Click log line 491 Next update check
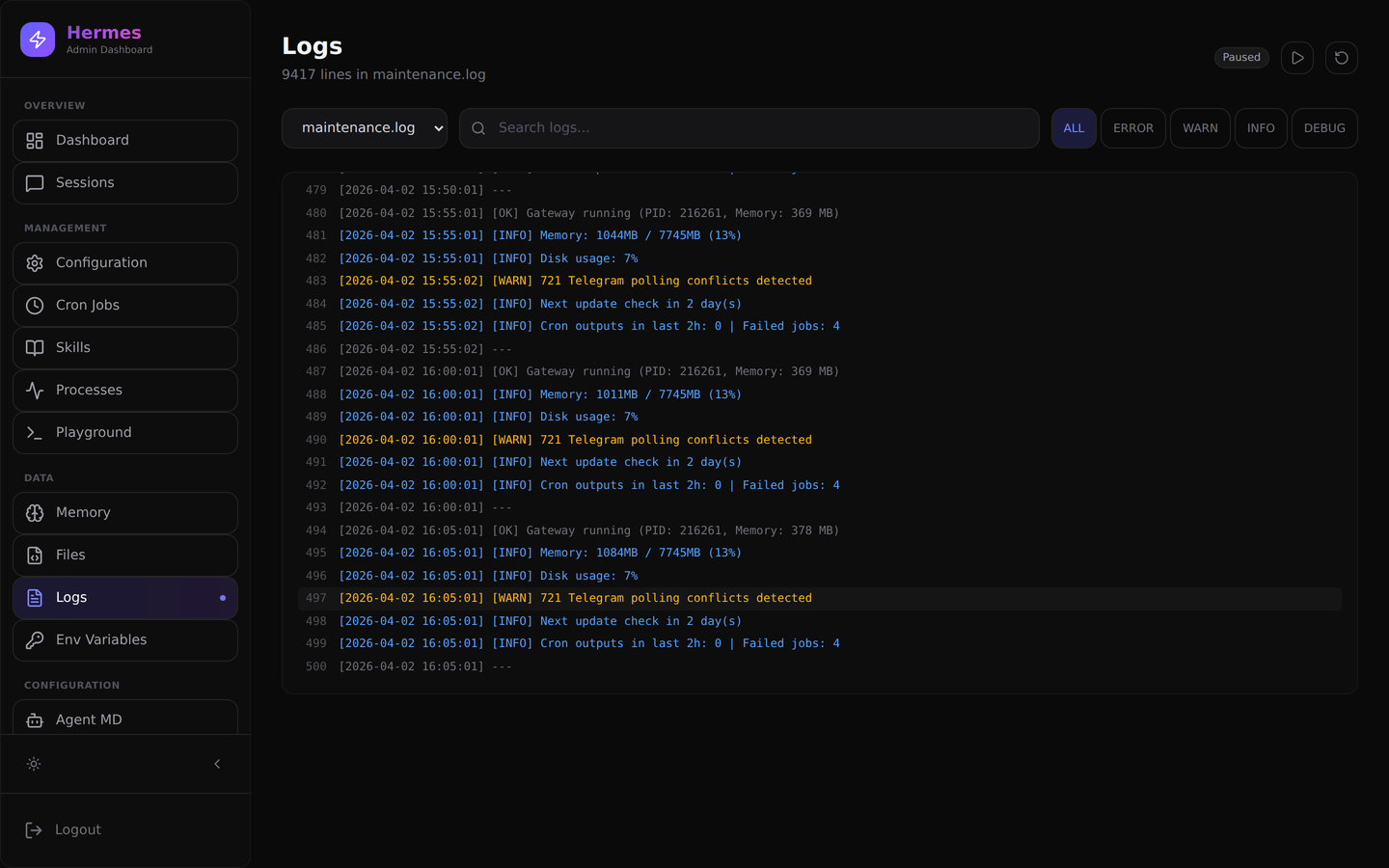Screen dimensions: 1389x868 (x=820, y=462)
